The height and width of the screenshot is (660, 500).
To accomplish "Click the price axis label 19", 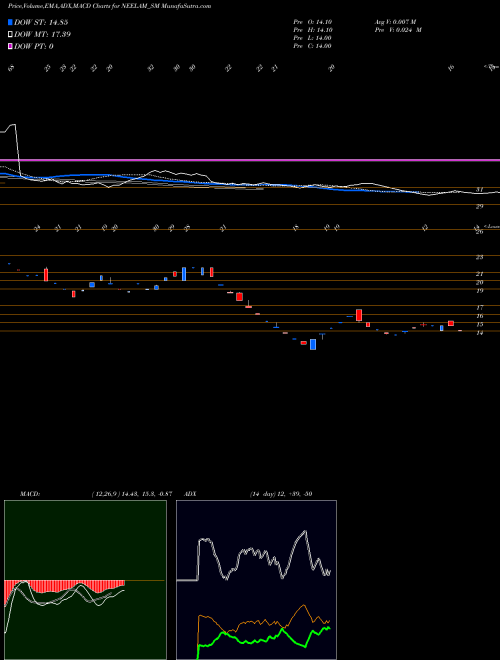I will point(479,291).
